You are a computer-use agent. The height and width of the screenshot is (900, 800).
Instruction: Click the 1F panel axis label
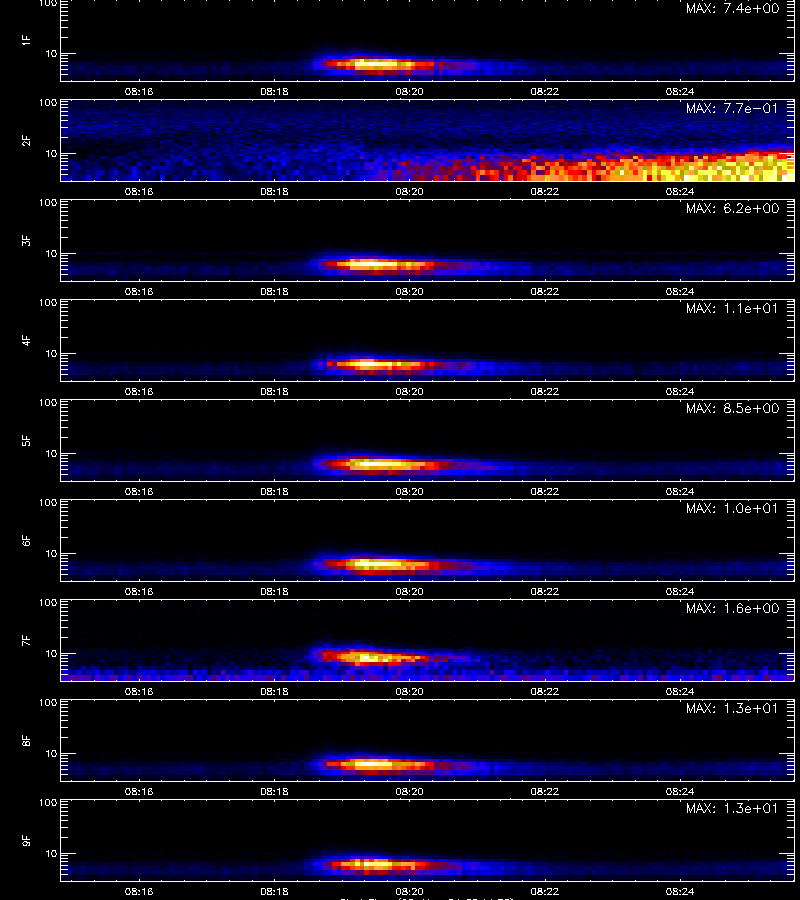[26, 40]
